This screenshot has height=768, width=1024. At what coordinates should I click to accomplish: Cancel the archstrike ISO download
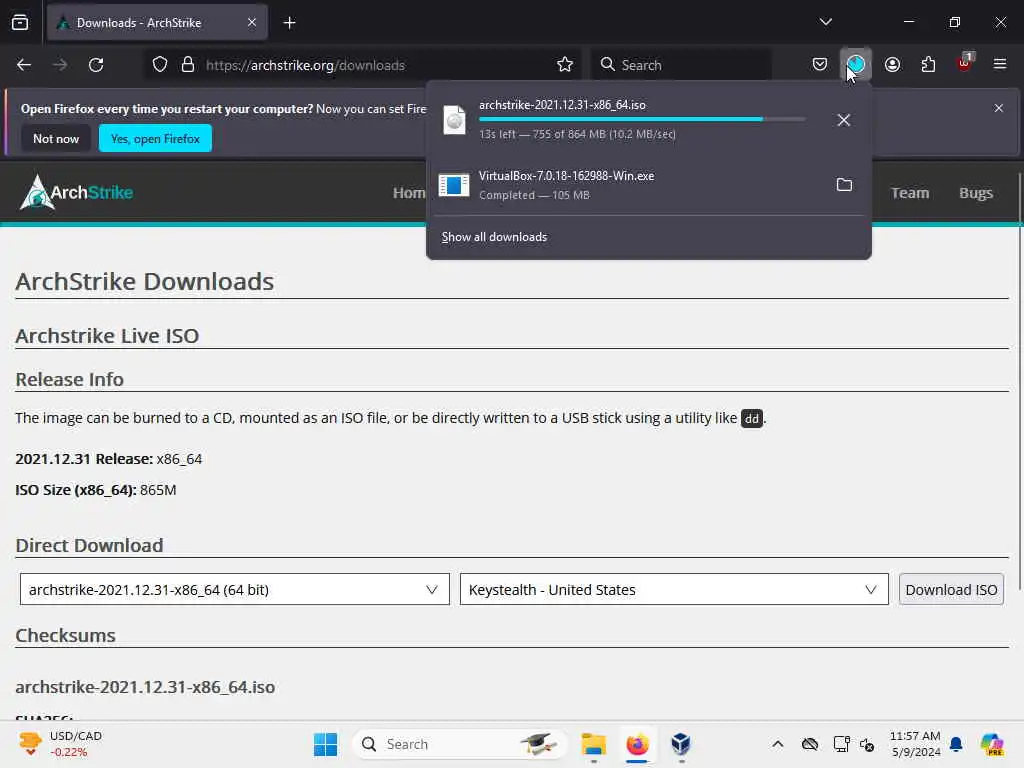(844, 120)
